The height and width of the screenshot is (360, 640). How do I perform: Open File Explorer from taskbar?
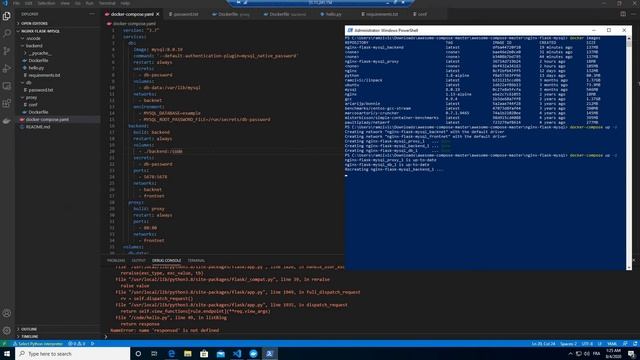click(x=188, y=353)
